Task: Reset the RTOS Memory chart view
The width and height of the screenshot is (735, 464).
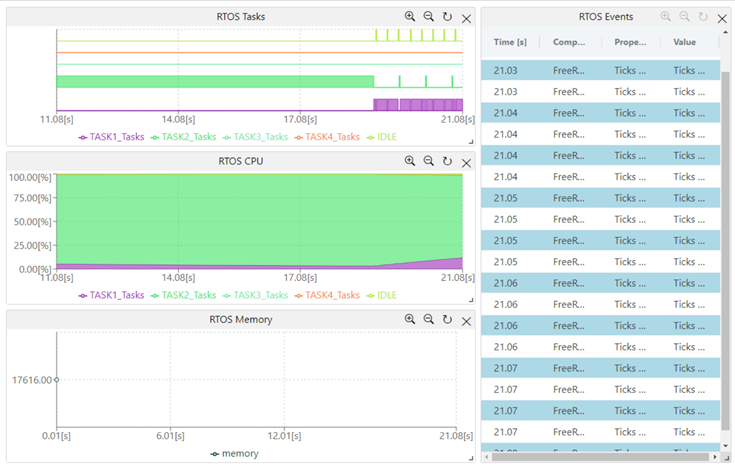Action: click(x=447, y=319)
